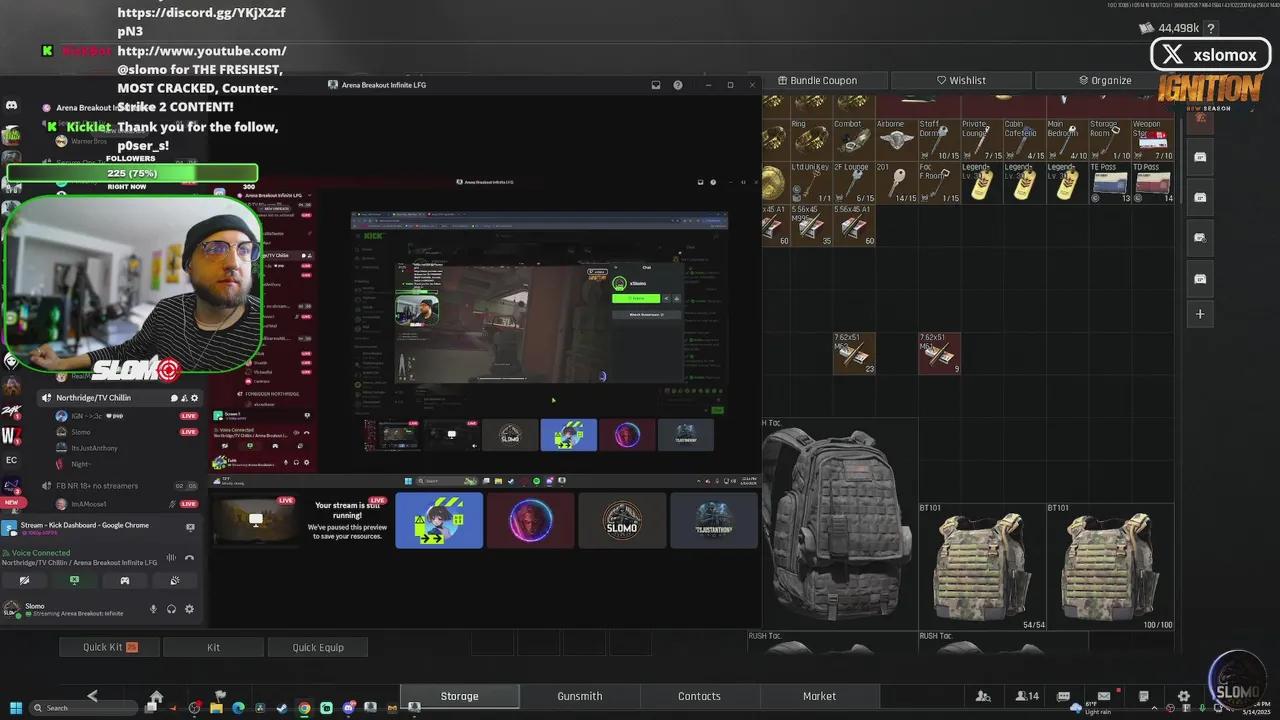1280x720 pixels.
Task: Open Steam from the taskbar
Action: pyautogui.click(x=282, y=708)
